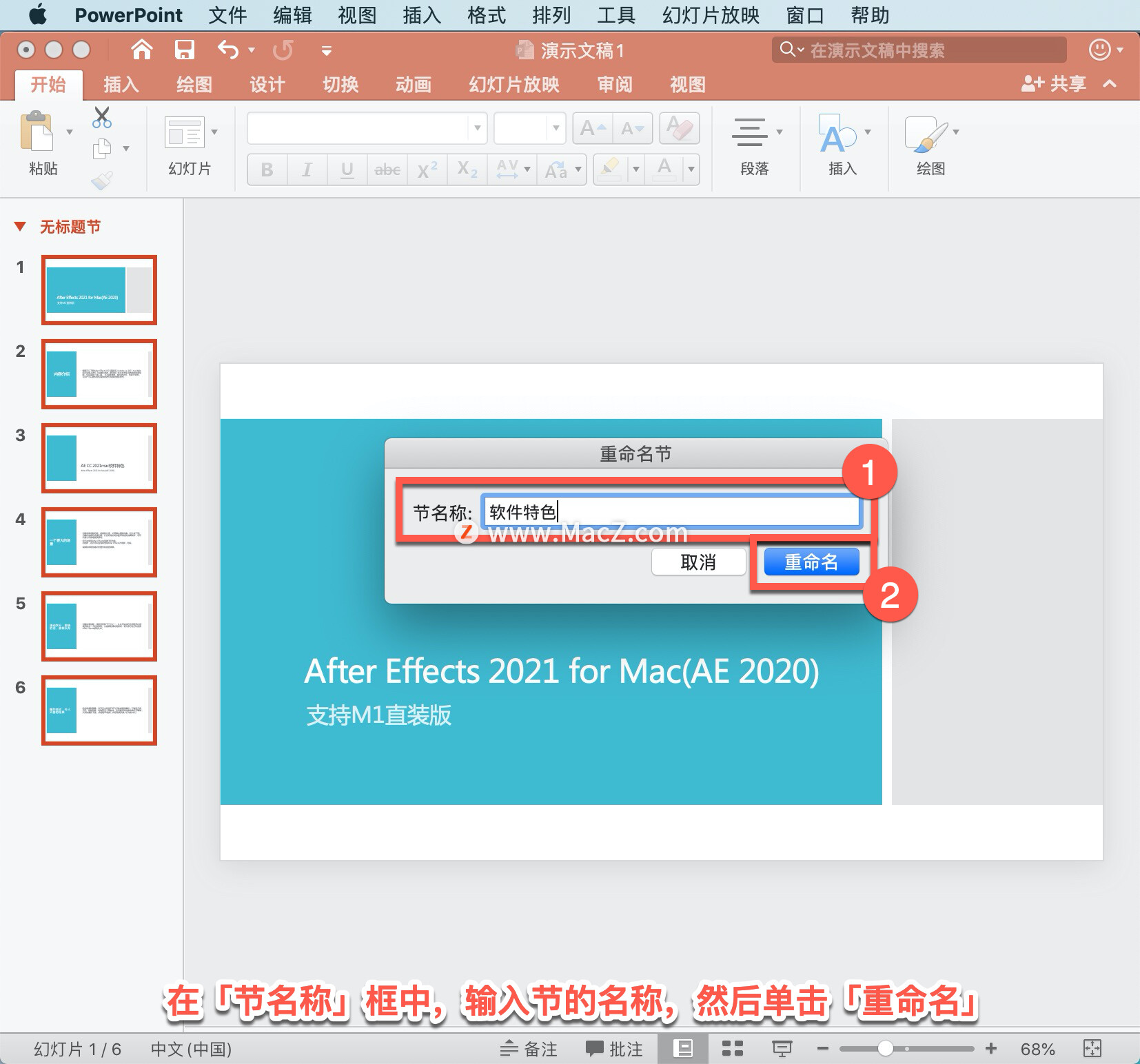
Task: Click the Redo arrow icon
Action: click(x=283, y=50)
